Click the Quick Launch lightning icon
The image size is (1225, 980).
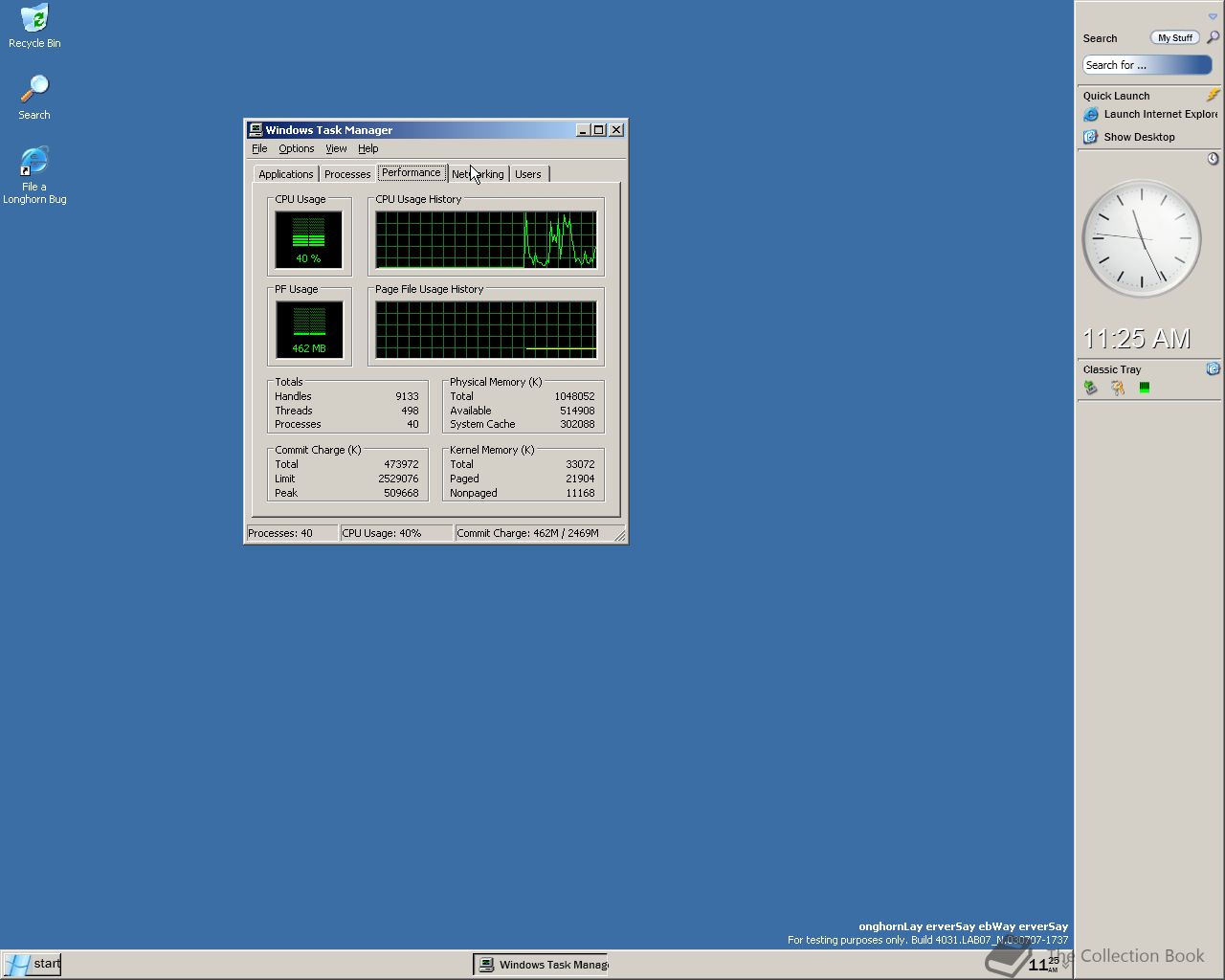coord(1213,95)
